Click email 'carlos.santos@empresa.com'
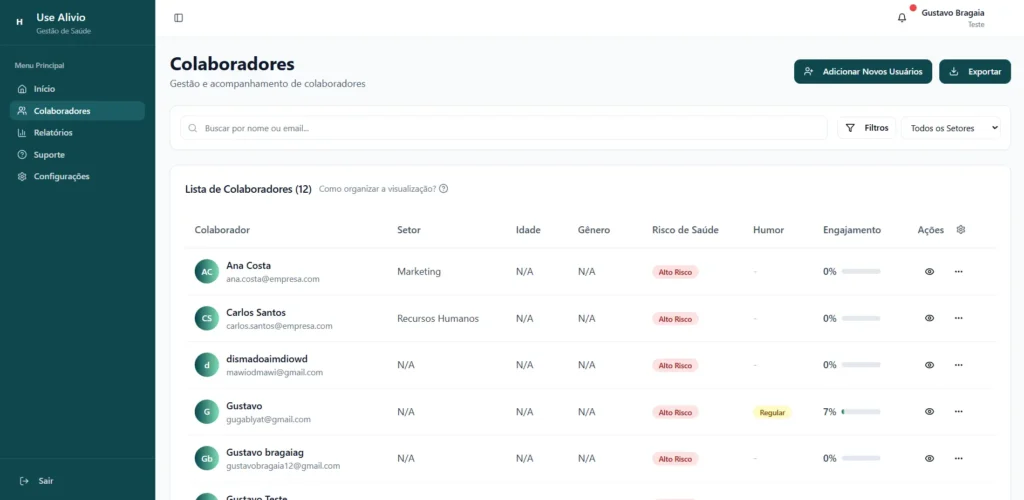This screenshot has width=1024, height=500. [280, 326]
